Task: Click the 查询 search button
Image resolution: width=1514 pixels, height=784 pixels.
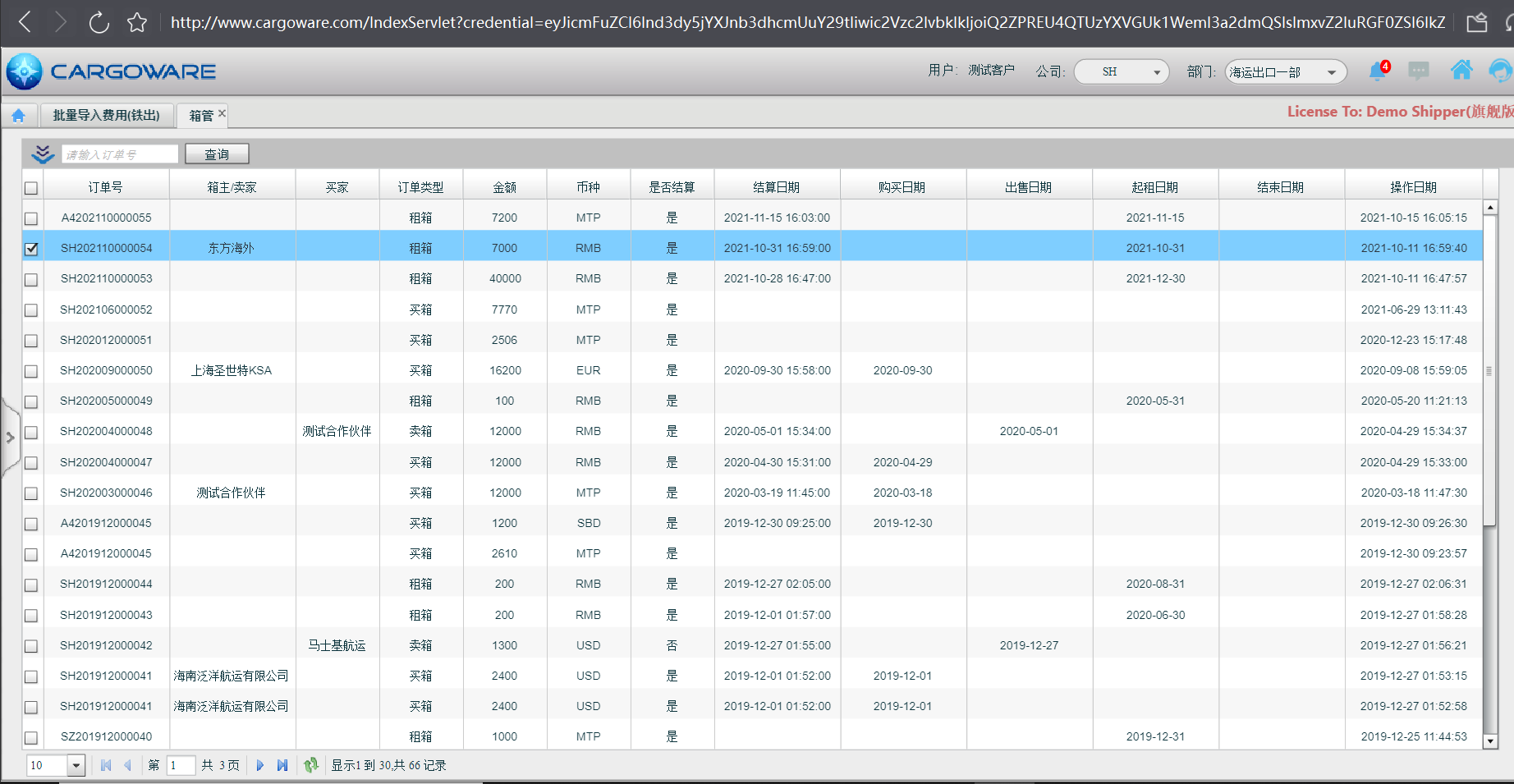Action: [x=217, y=154]
